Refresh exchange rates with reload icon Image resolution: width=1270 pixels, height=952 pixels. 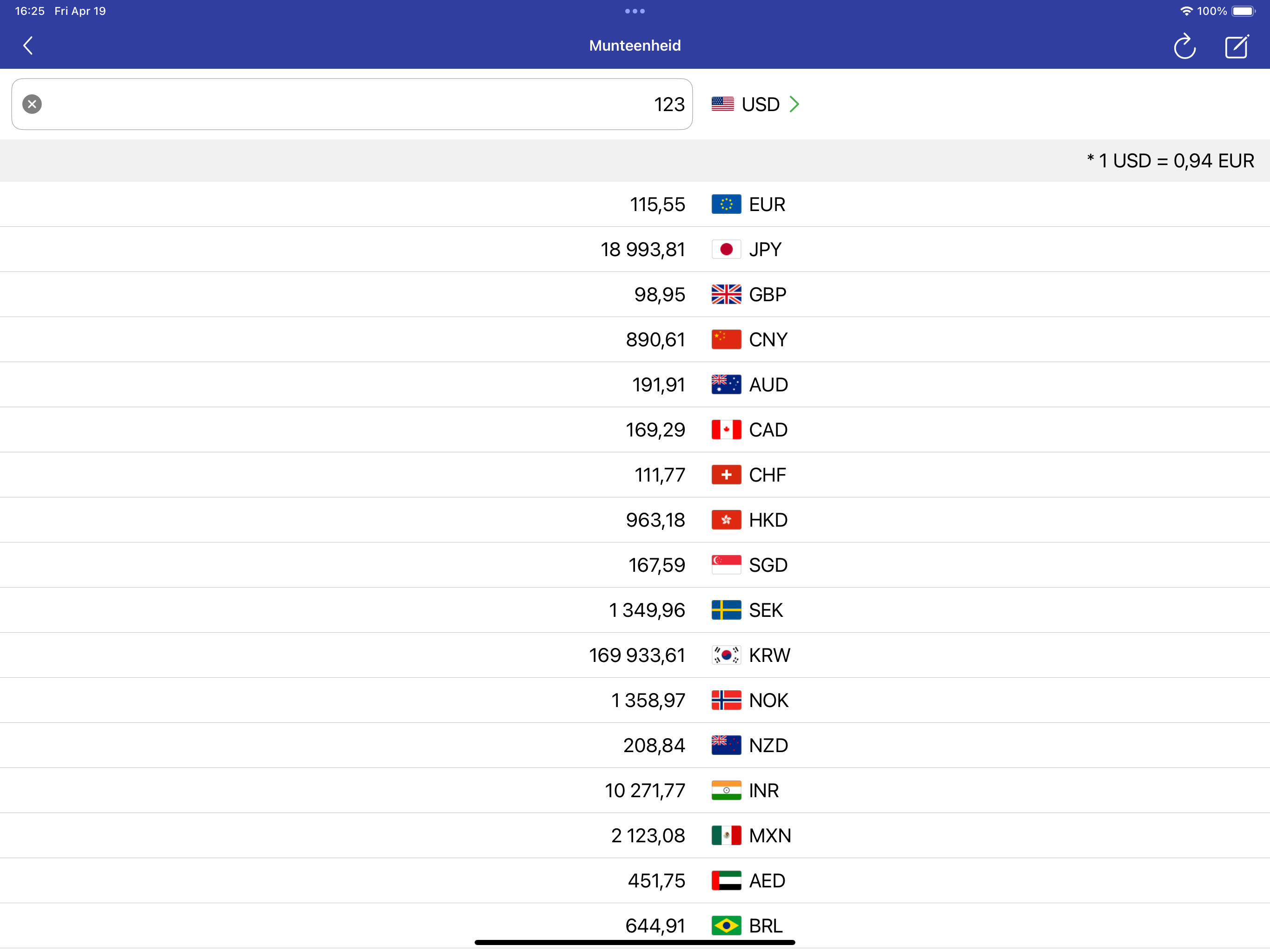[x=1184, y=46]
